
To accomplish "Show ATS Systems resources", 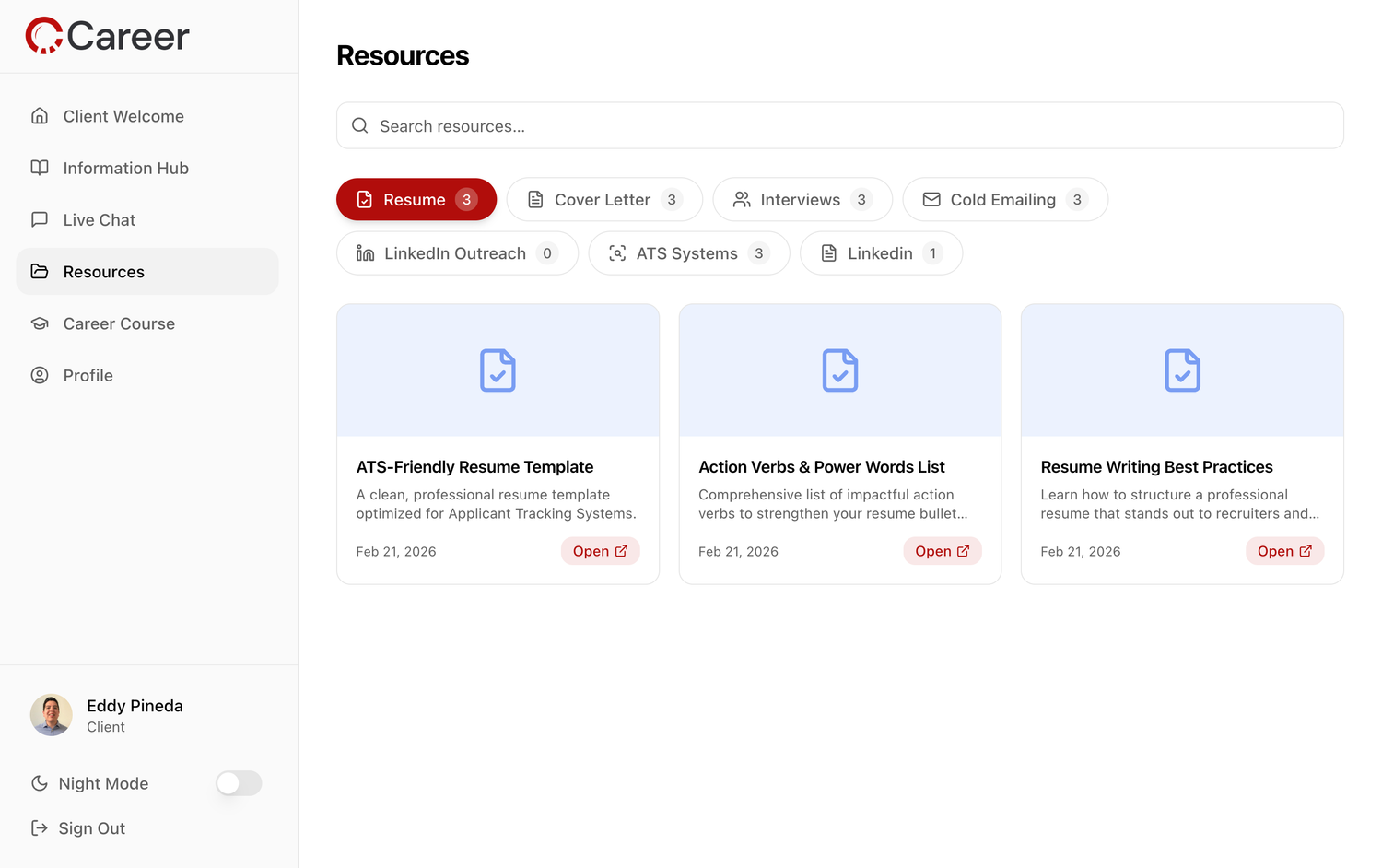I will (x=688, y=253).
